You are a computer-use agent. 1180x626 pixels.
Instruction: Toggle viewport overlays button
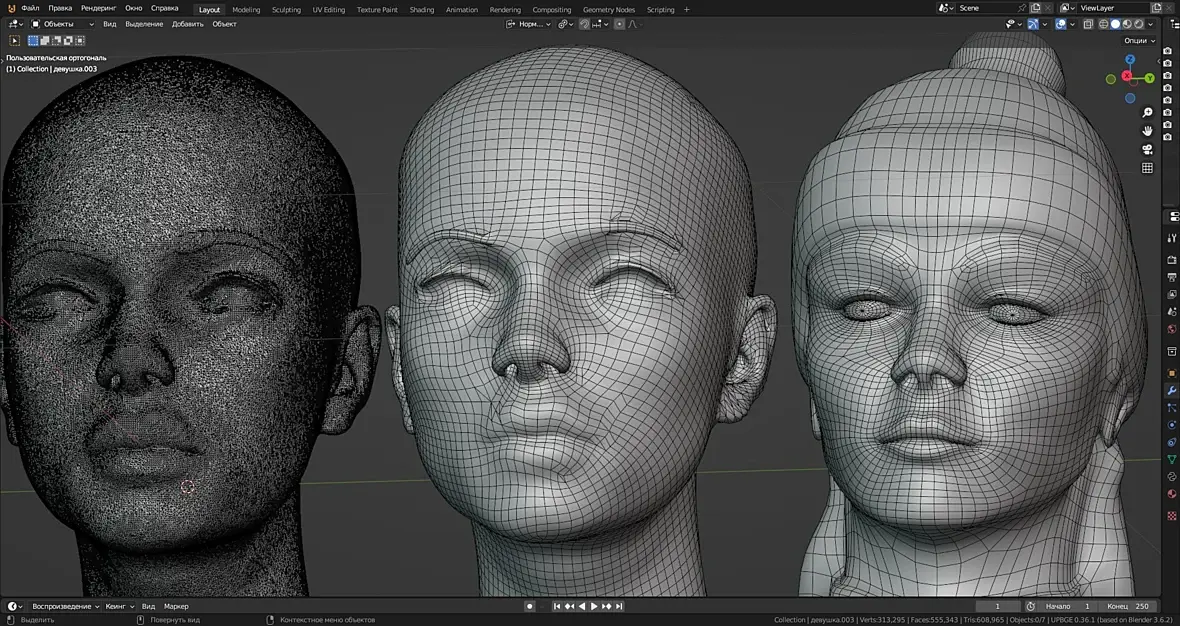1061,24
